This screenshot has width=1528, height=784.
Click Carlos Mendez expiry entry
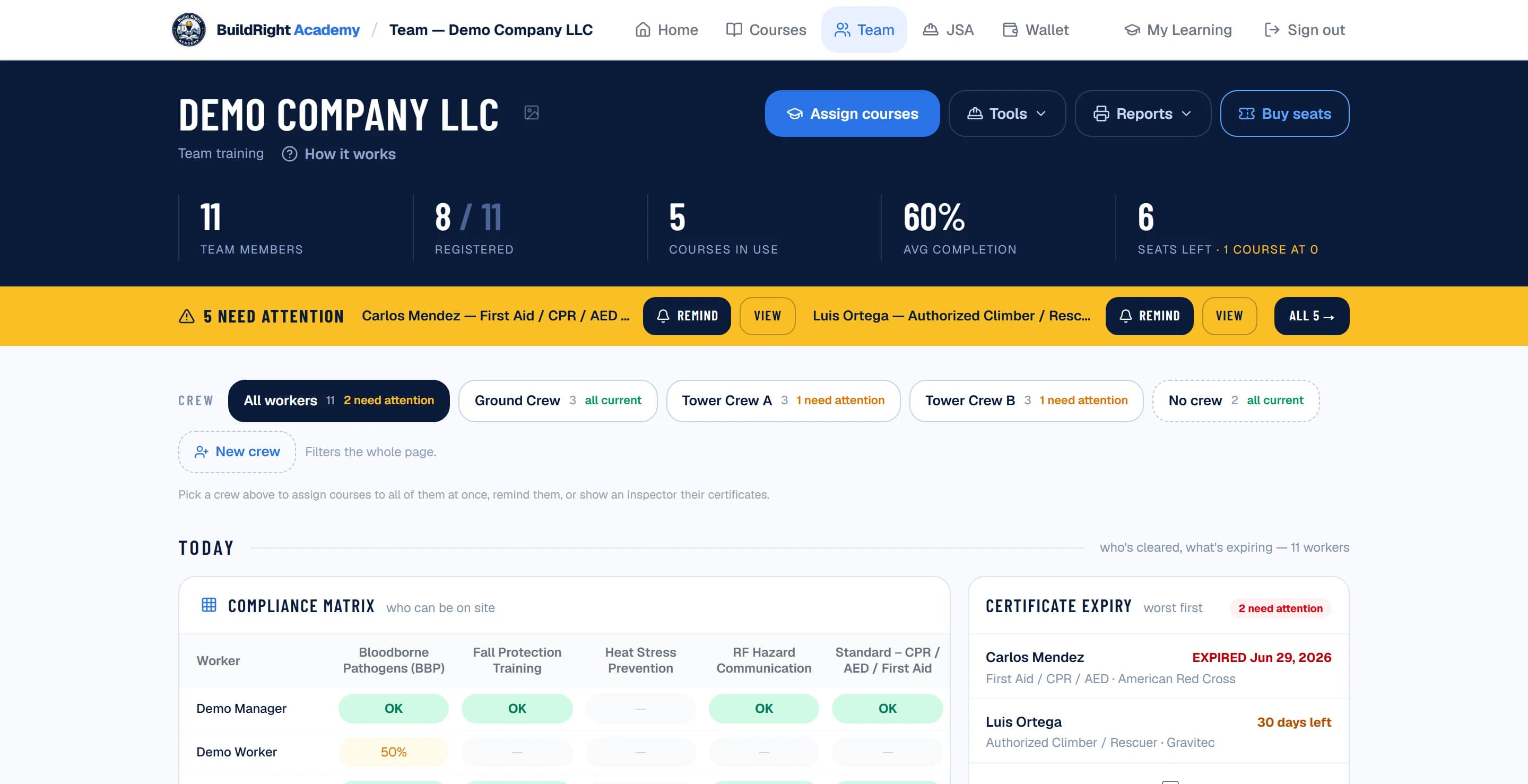tap(1158, 667)
